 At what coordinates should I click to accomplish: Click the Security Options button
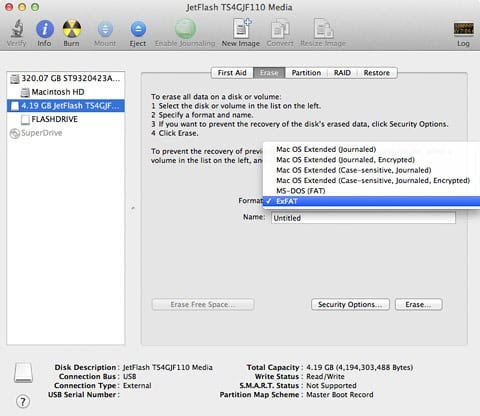(350, 304)
